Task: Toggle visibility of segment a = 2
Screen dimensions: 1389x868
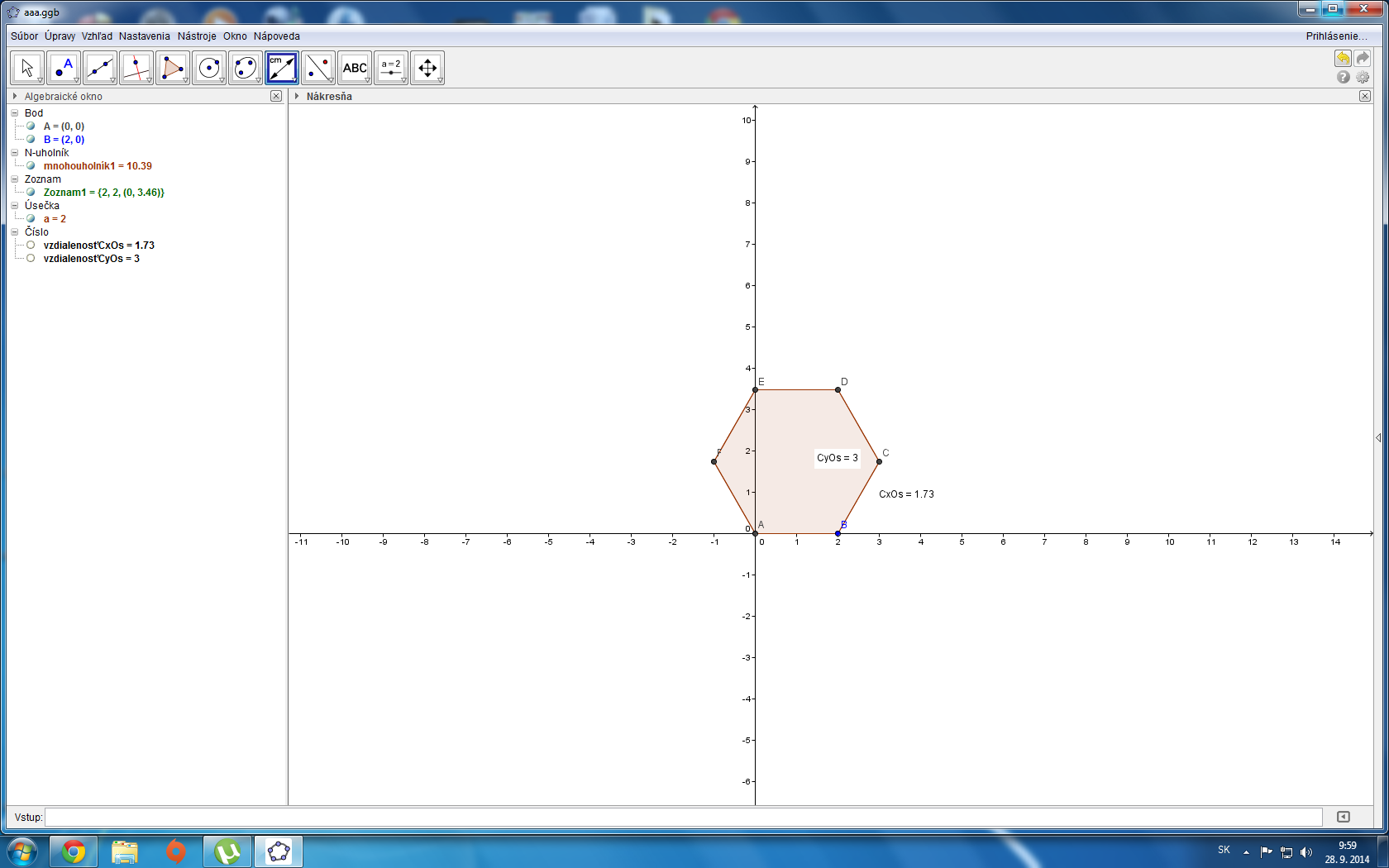Action: point(31,218)
